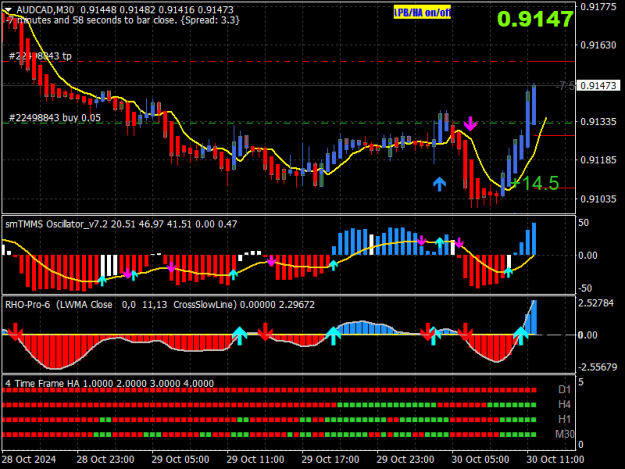Click the 0.91630 price scale value

coord(598,45)
